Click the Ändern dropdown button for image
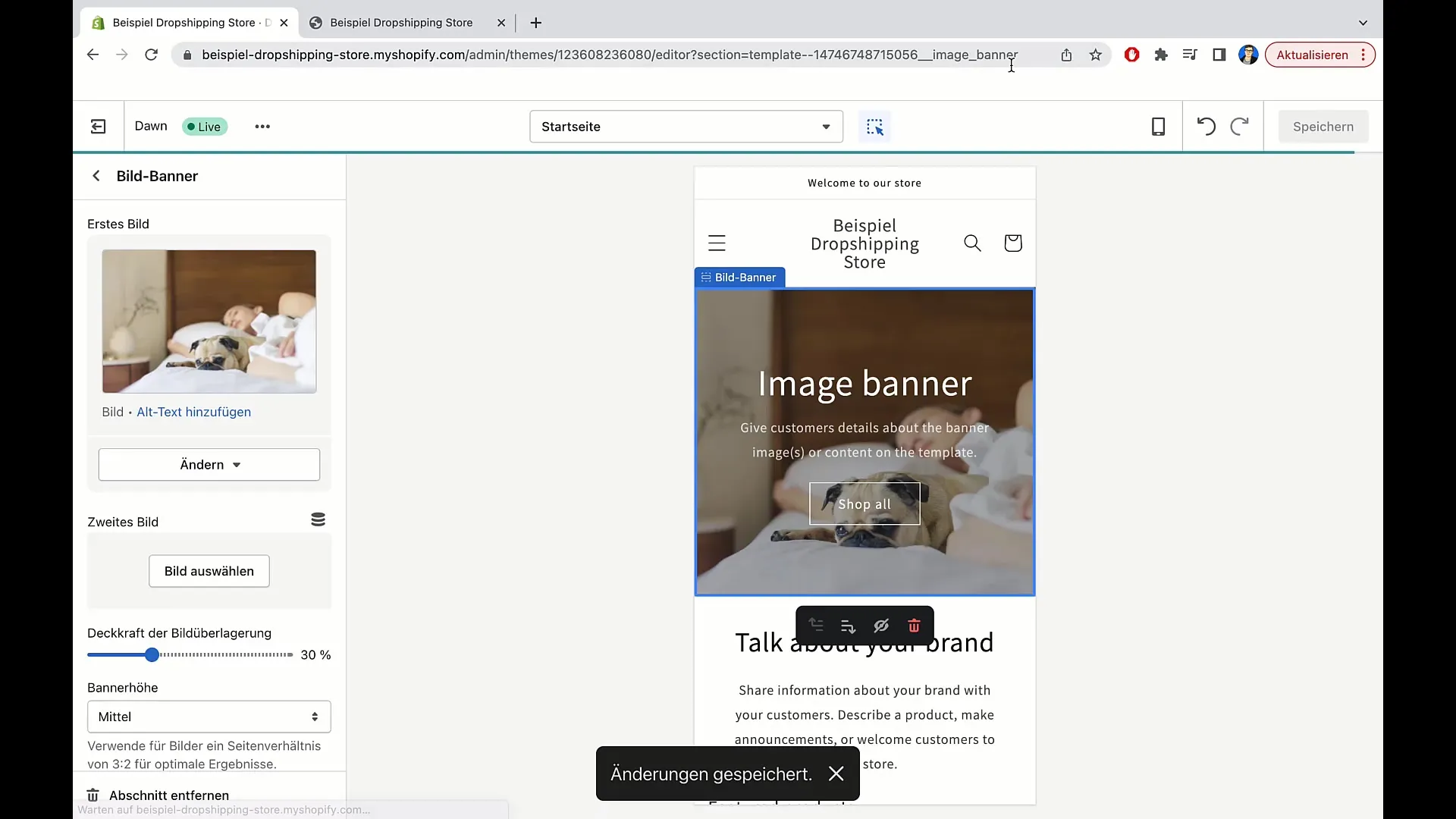Screen dimensions: 1456x819 click(209, 464)
